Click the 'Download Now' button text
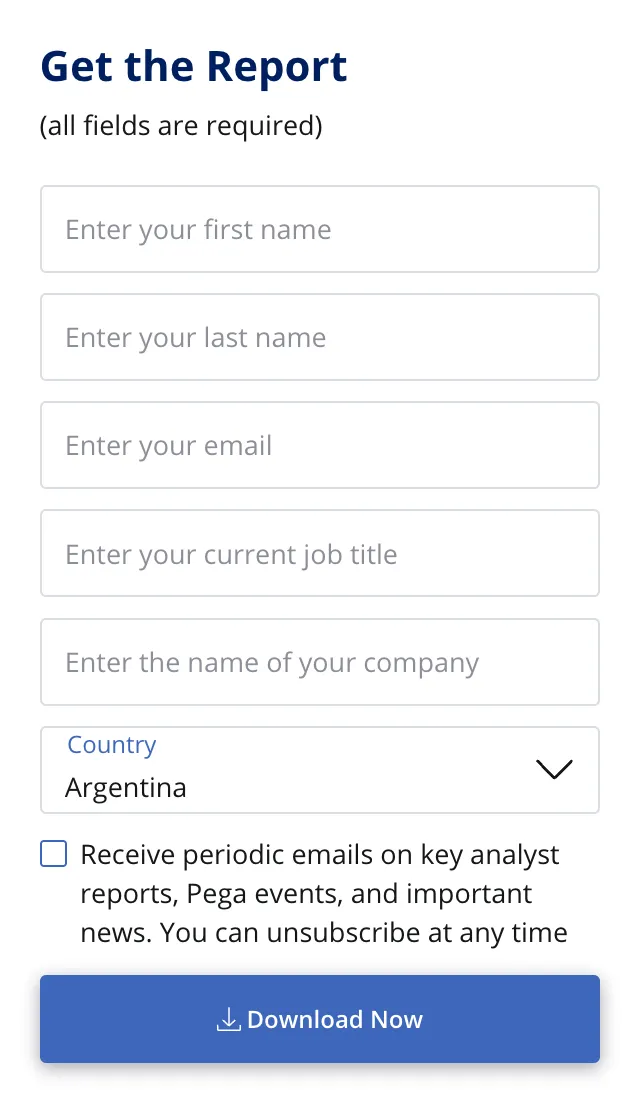This screenshot has height=1098, width=642. (x=335, y=1019)
